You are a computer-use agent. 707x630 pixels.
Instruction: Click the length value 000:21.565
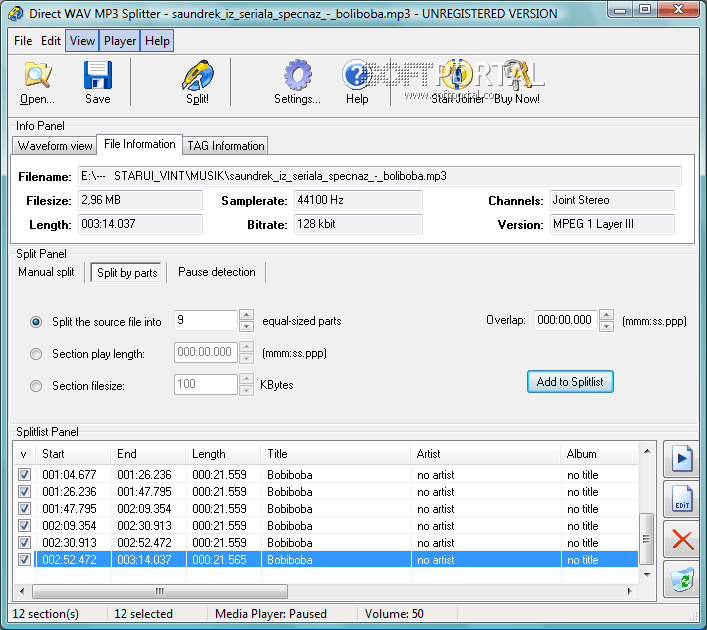pos(219,560)
